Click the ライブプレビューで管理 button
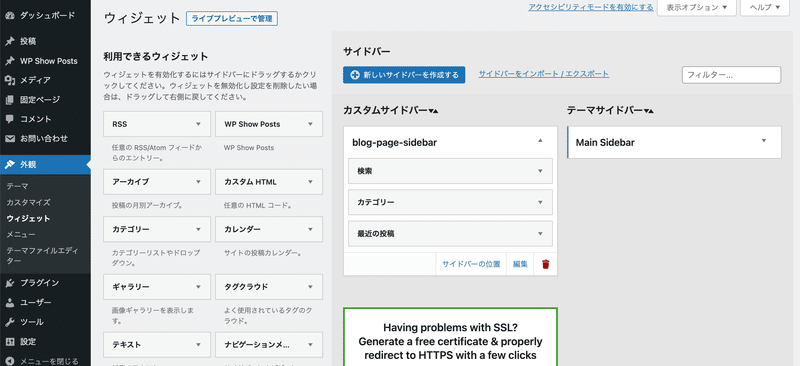Viewport: 800px width, 366px height. coord(232,19)
